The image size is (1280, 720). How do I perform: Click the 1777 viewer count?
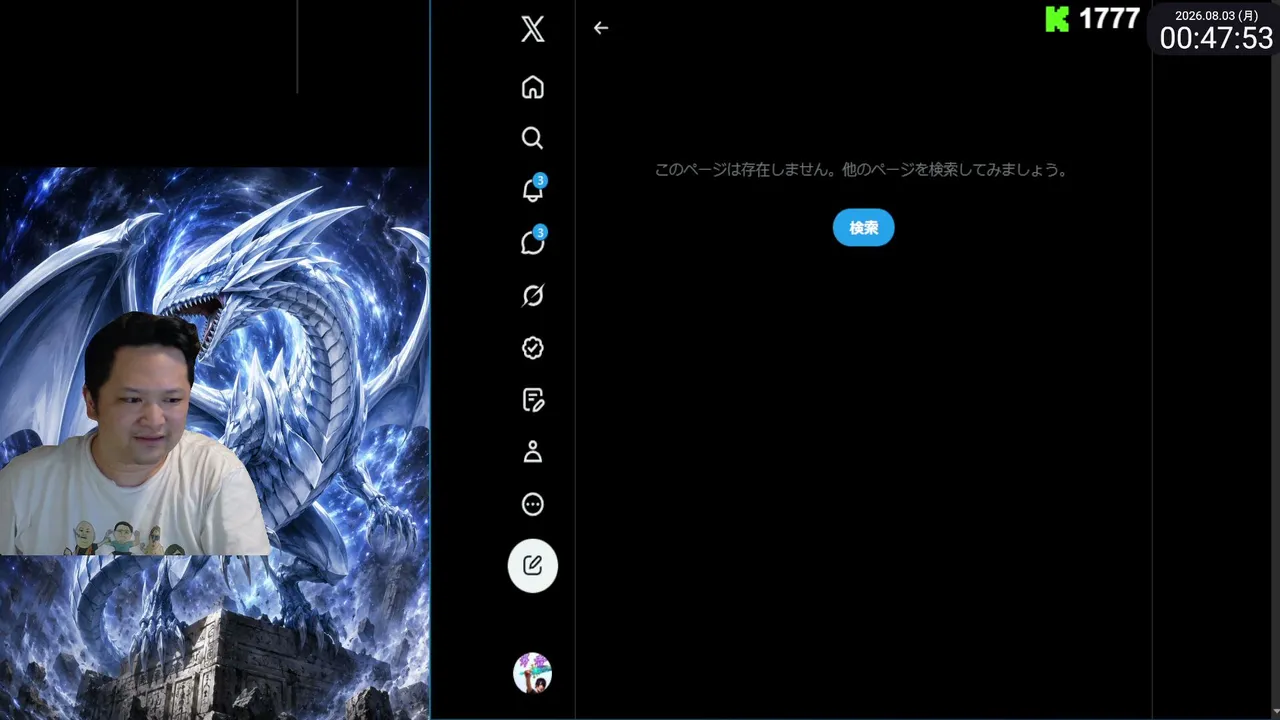coord(1109,19)
